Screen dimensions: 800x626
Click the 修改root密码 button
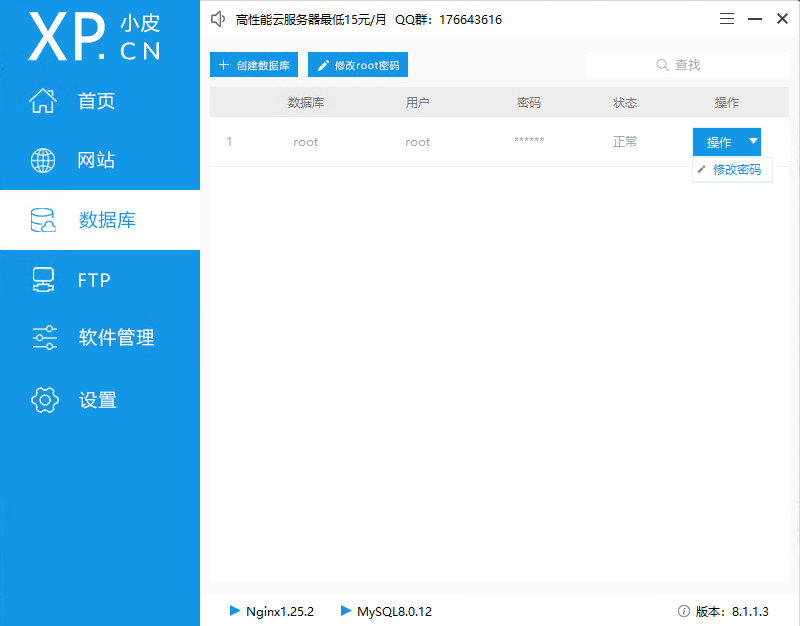click(358, 65)
